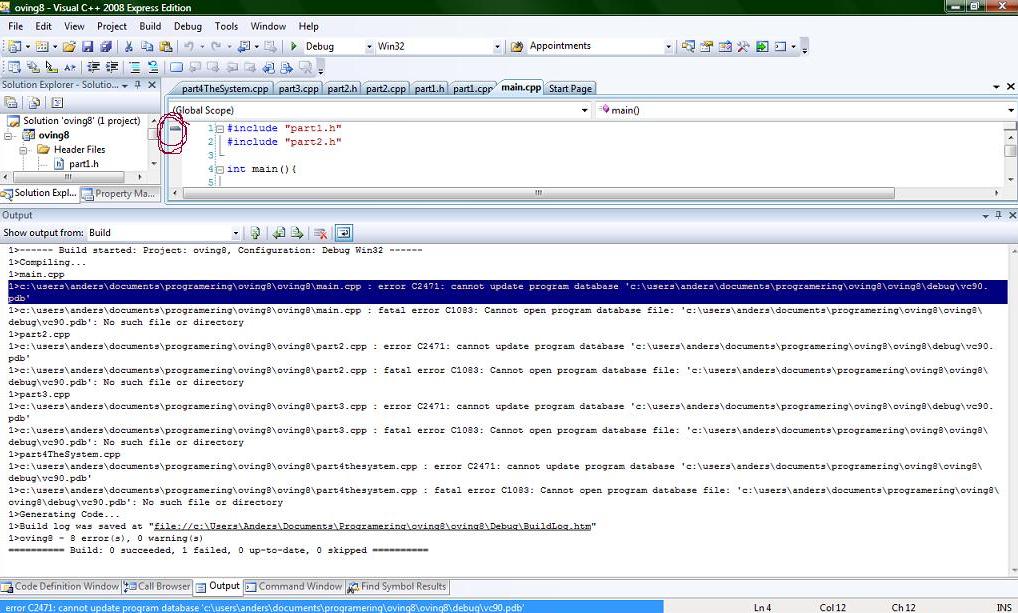Open the Build menu
Screen dimensions: 1018x613
(x=150, y=26)
